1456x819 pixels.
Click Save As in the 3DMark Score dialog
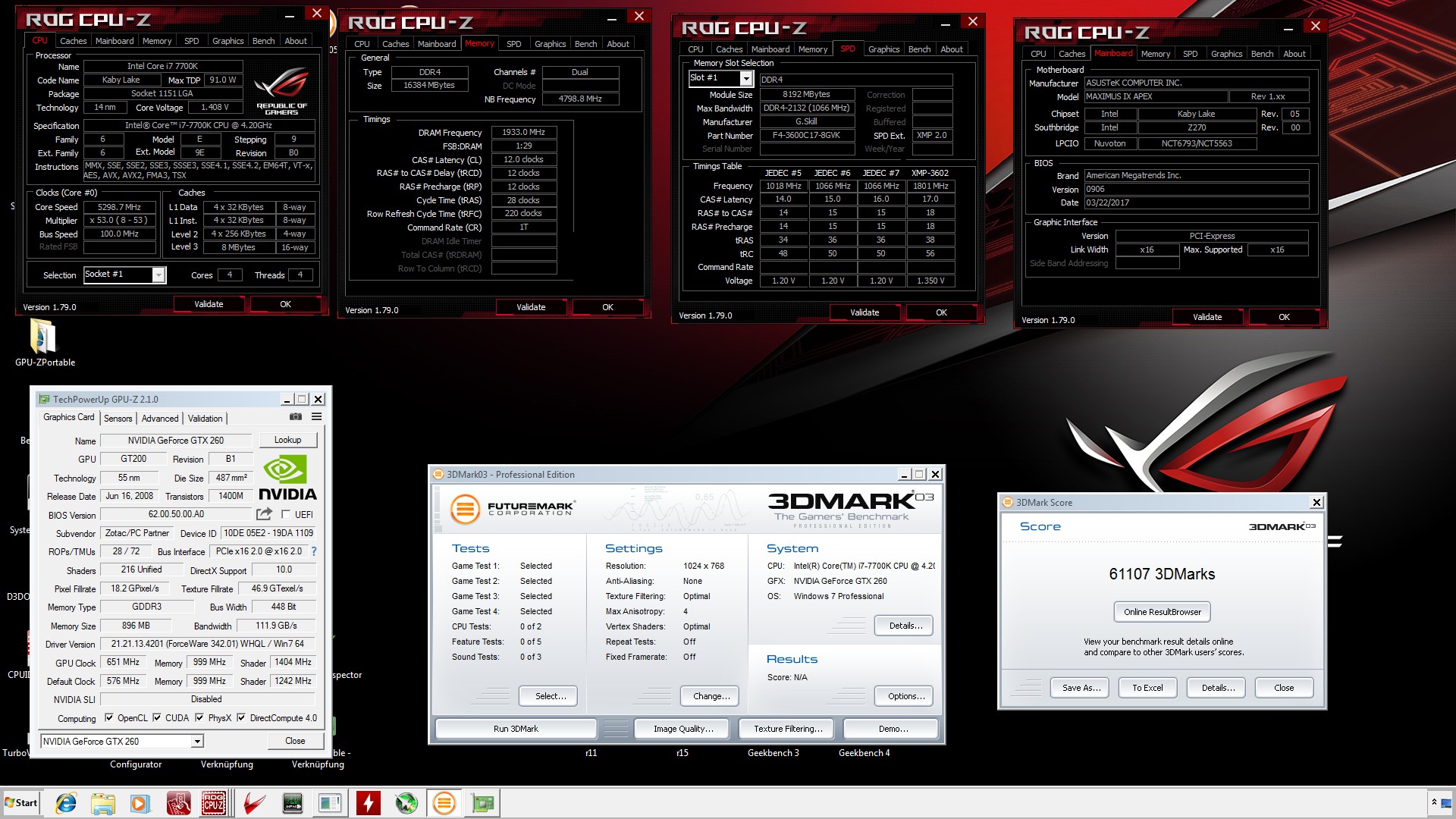tap(1081, 688)
